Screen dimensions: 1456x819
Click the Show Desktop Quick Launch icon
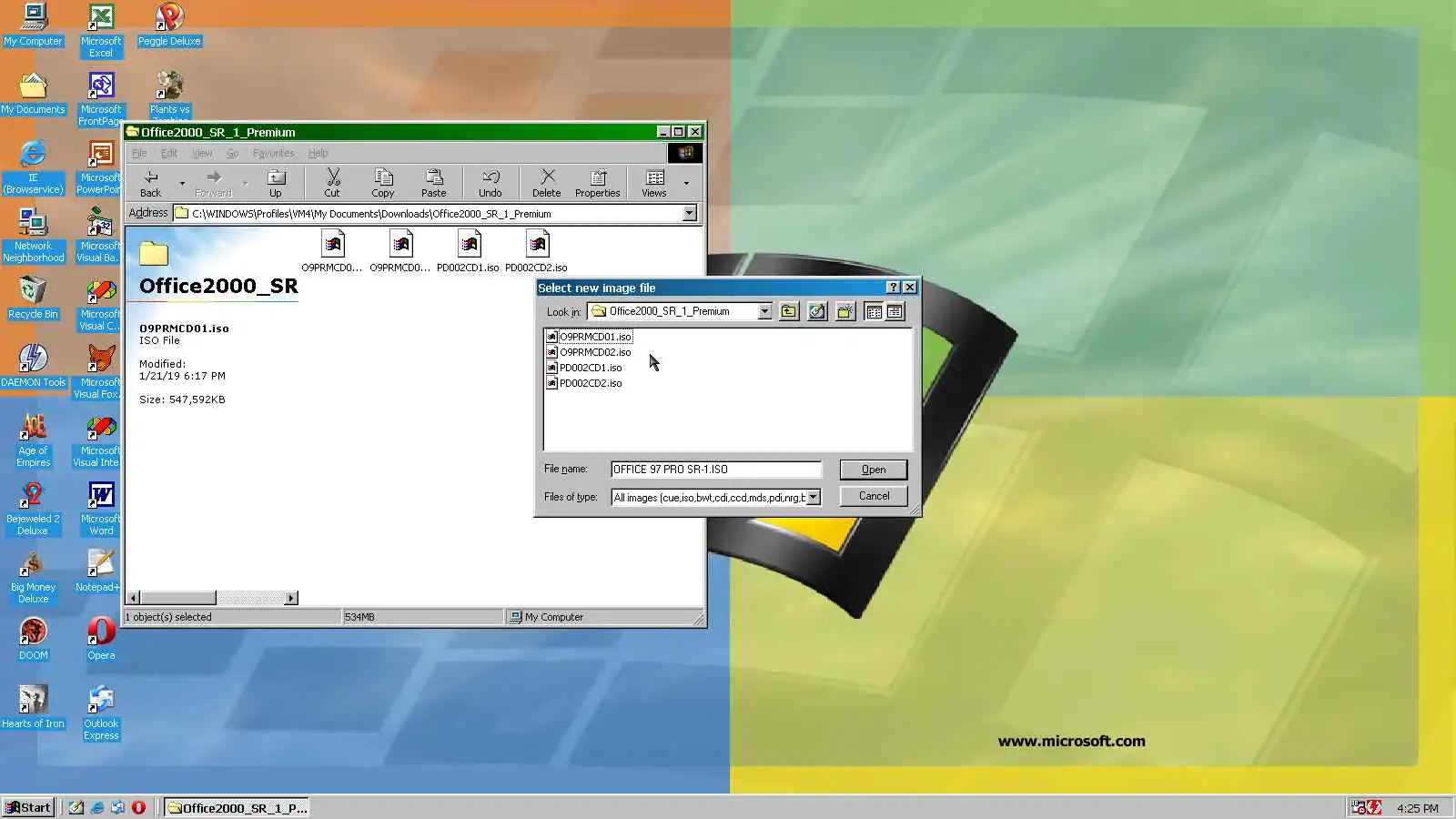[76, 807]
